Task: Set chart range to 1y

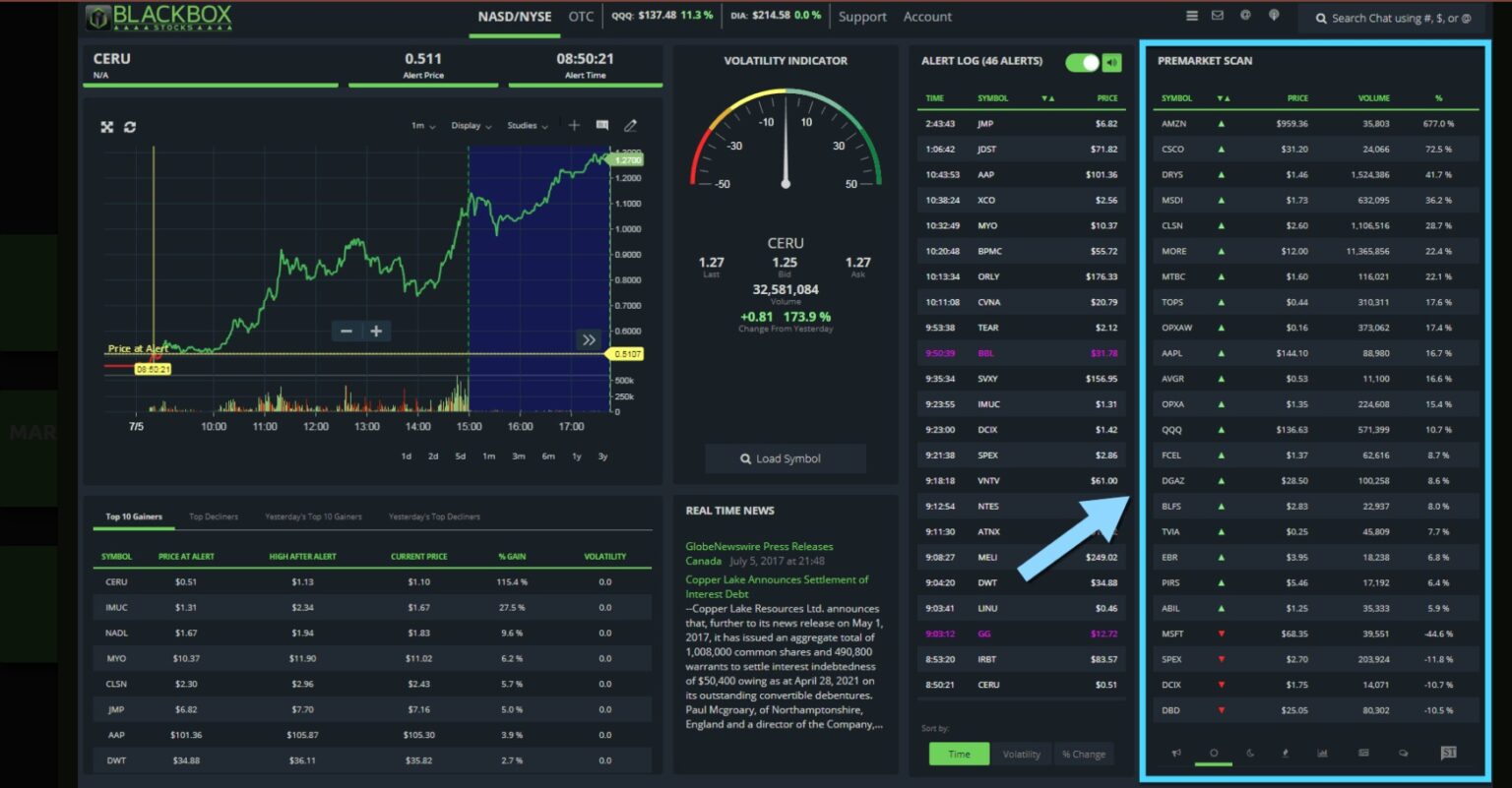Action: click(x=577, y=456)
